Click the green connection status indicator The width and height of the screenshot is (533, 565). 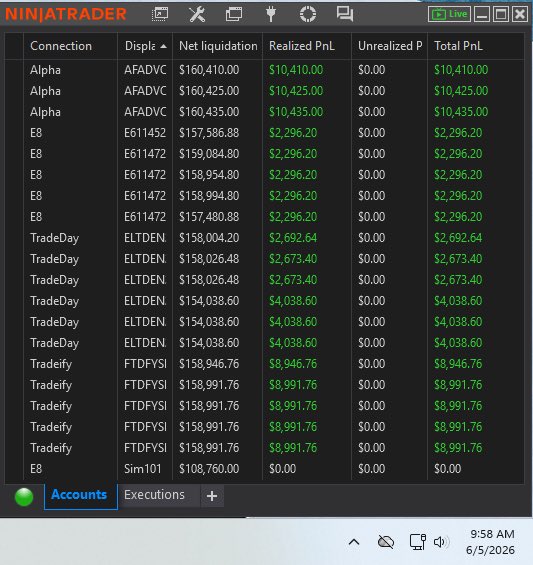(x=24, y=497)
